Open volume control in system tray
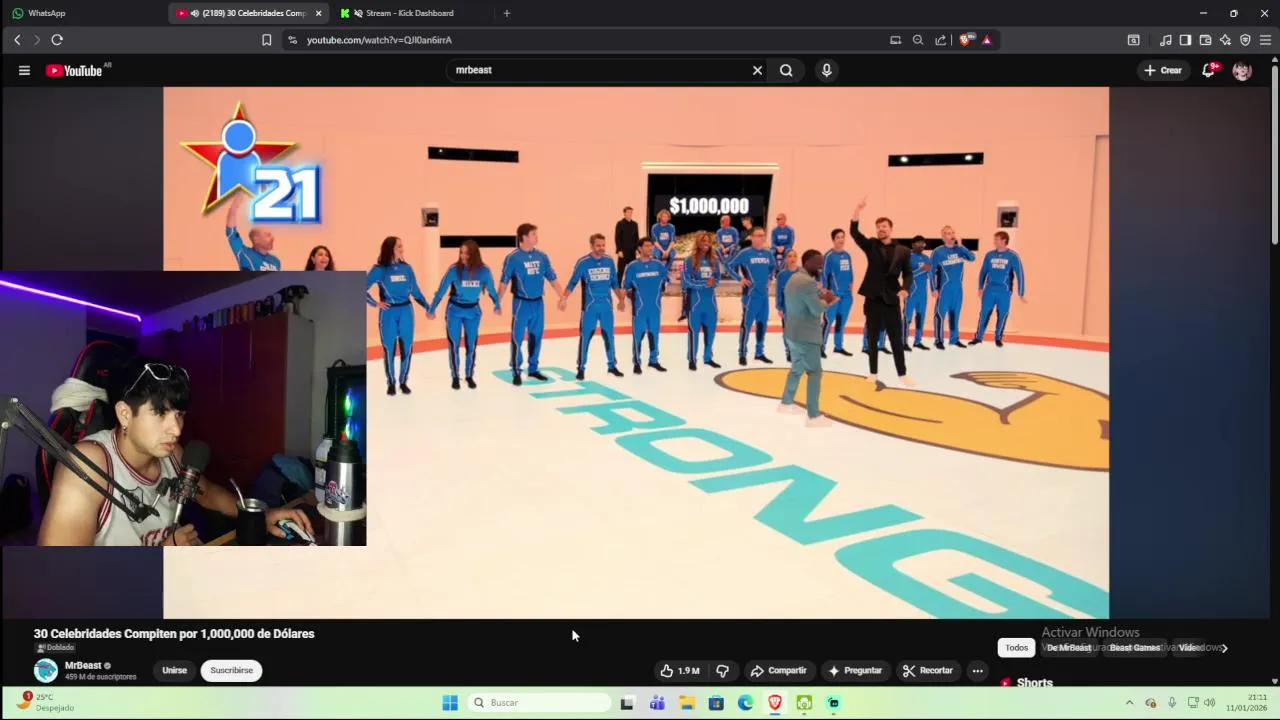1280x720 pixels. coord(1210,703)
